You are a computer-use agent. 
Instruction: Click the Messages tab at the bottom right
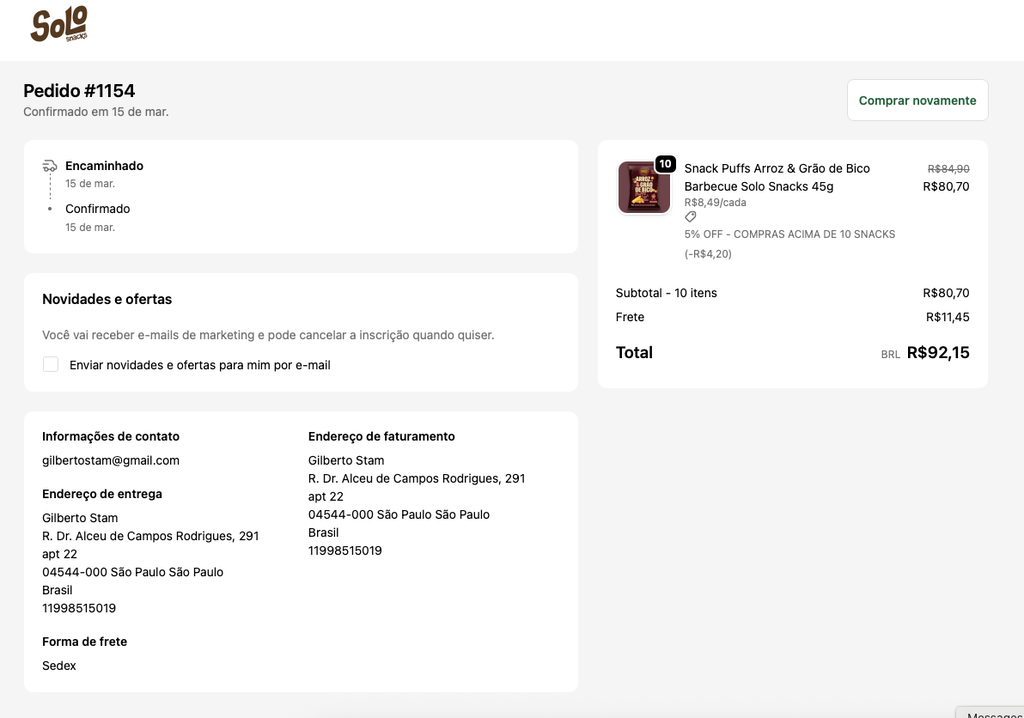(991, 713)
